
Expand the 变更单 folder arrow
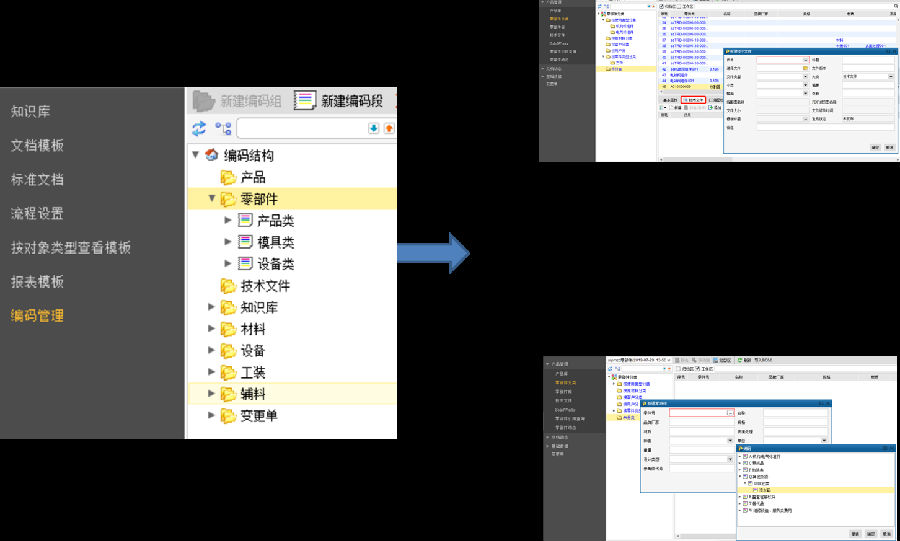coord(211,416)
